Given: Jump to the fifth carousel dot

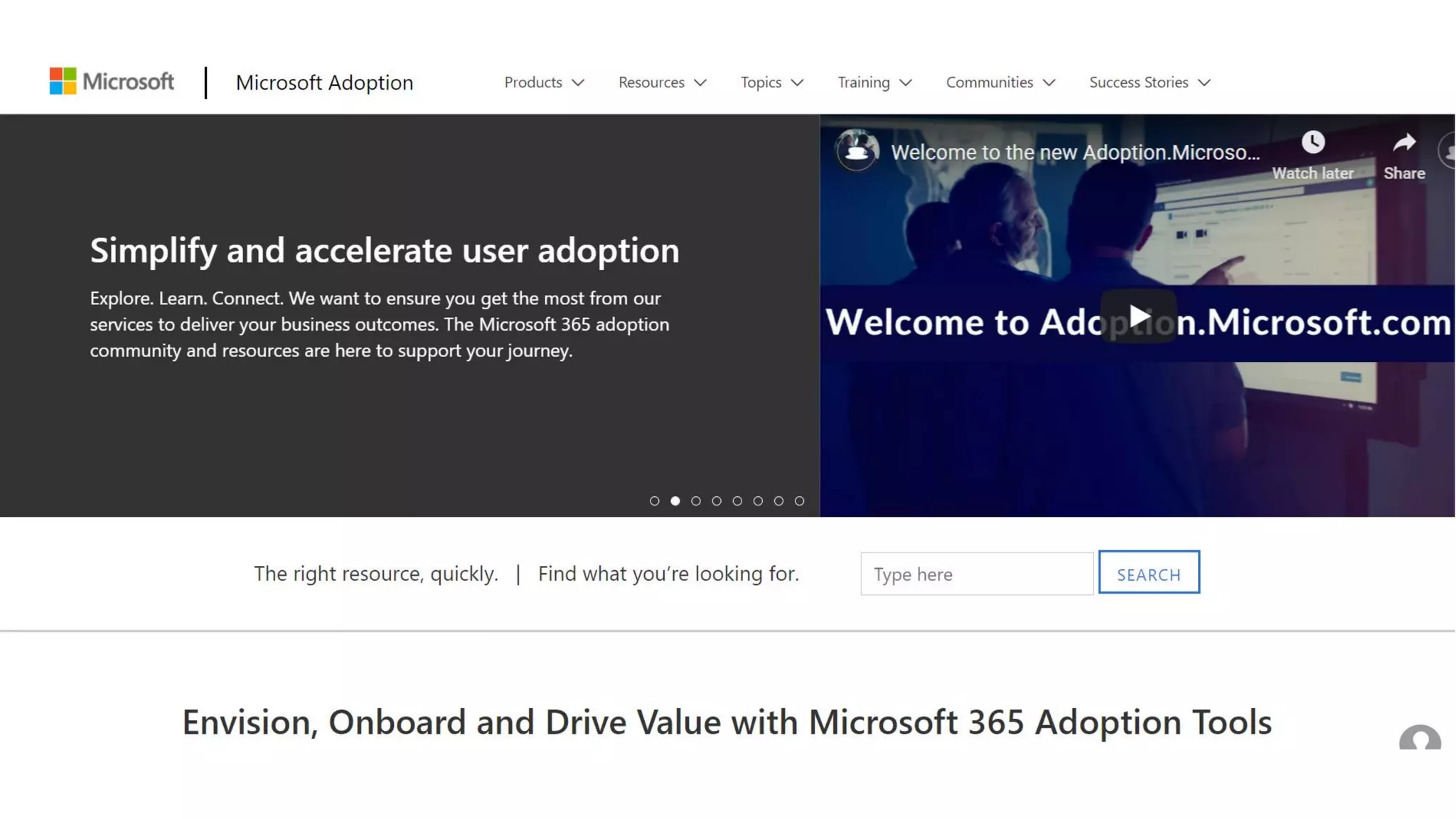Looking at the screenshot, I should coord(737,501).
